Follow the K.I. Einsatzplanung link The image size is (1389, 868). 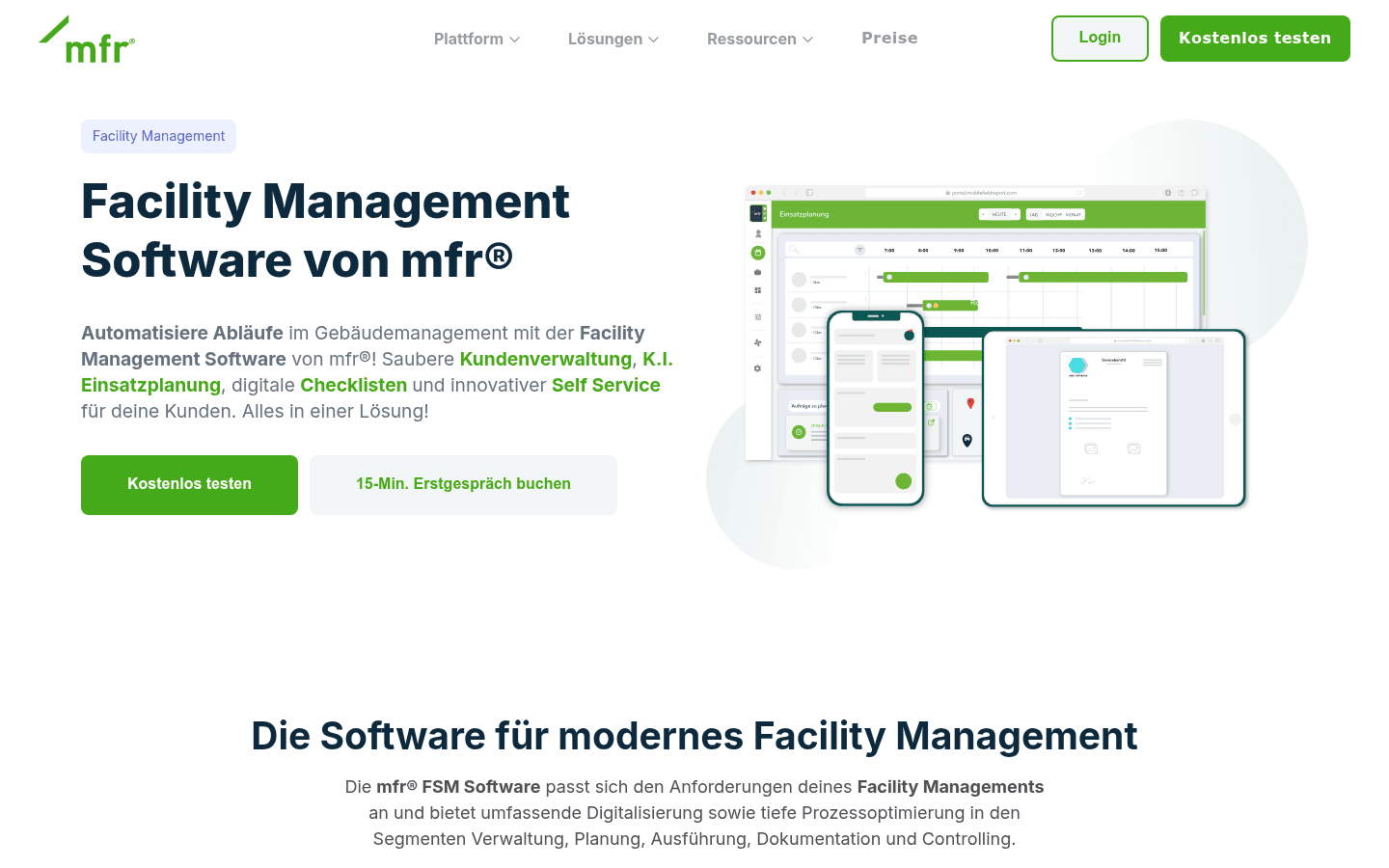(151, 385)
